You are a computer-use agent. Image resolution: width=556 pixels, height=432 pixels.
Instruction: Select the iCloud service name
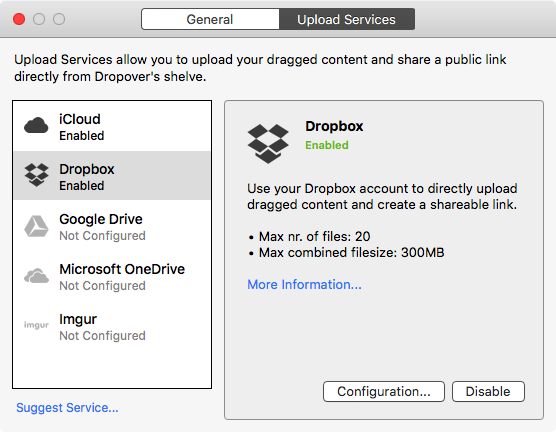click(x=80, y=119)
